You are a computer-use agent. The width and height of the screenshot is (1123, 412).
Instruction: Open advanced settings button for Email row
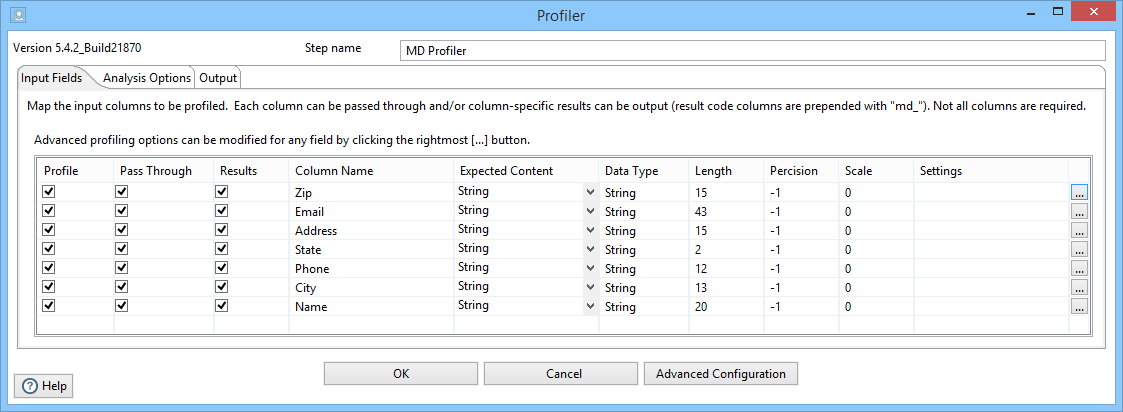(x=1079, y=212)
